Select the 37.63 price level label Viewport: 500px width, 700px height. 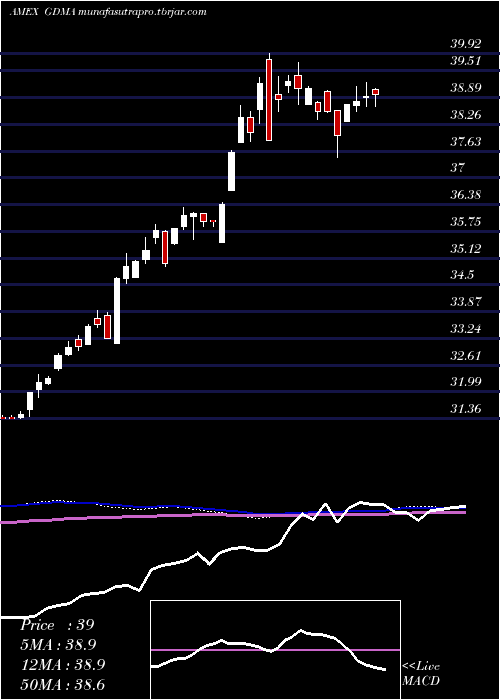tap(466, 142)
